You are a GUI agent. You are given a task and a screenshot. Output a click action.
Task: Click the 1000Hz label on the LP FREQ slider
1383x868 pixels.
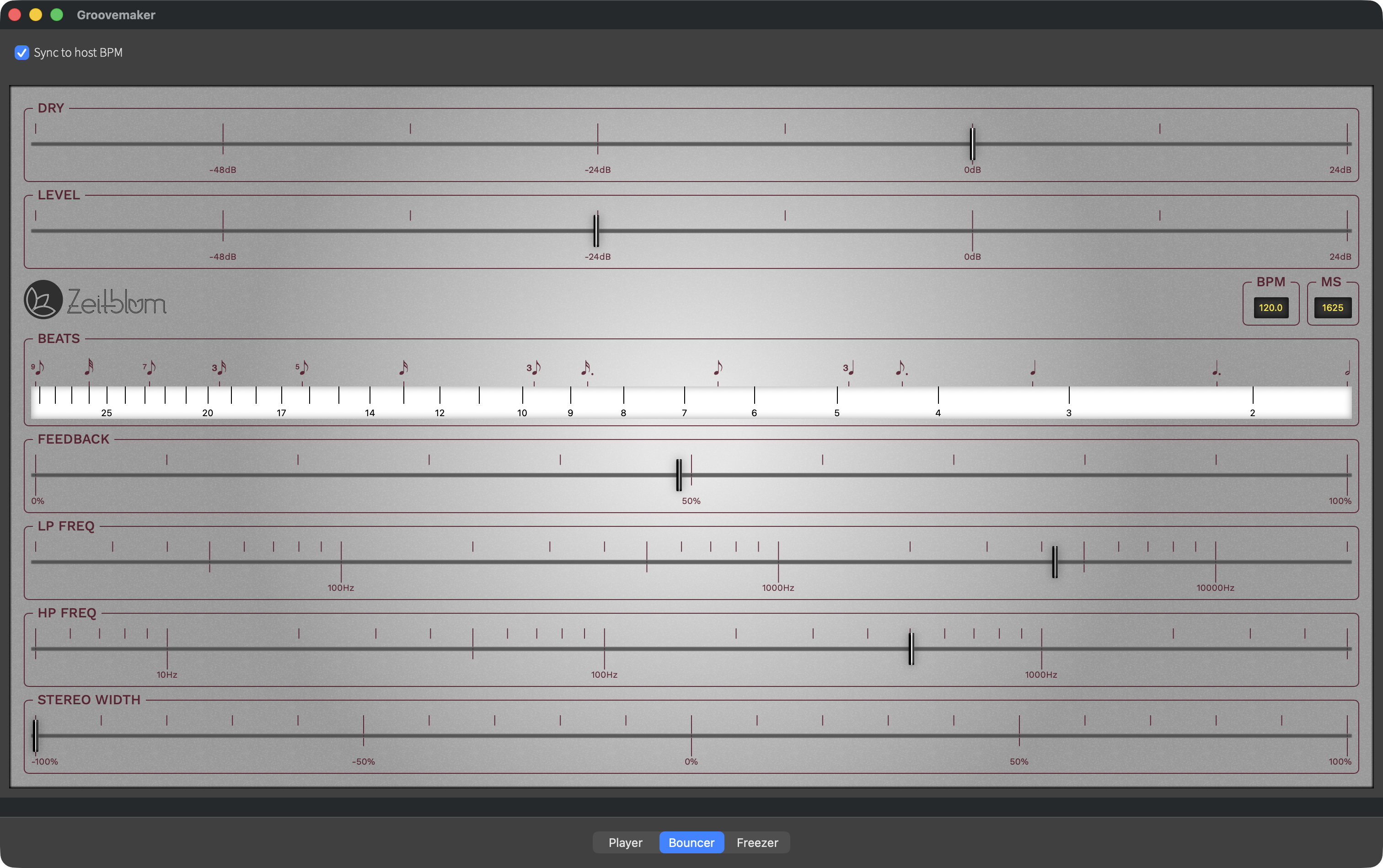click(x=778, y=588)
